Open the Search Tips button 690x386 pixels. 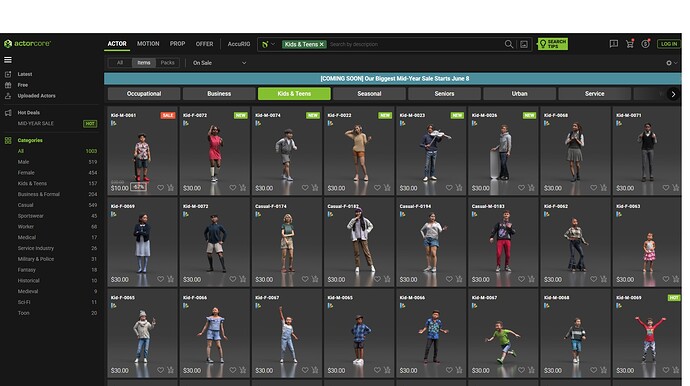click(x=553, y=44)
